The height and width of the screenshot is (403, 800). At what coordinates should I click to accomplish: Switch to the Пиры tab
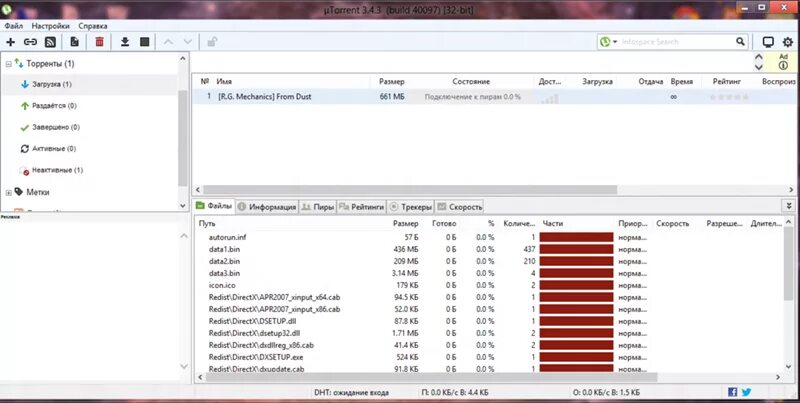317,207
